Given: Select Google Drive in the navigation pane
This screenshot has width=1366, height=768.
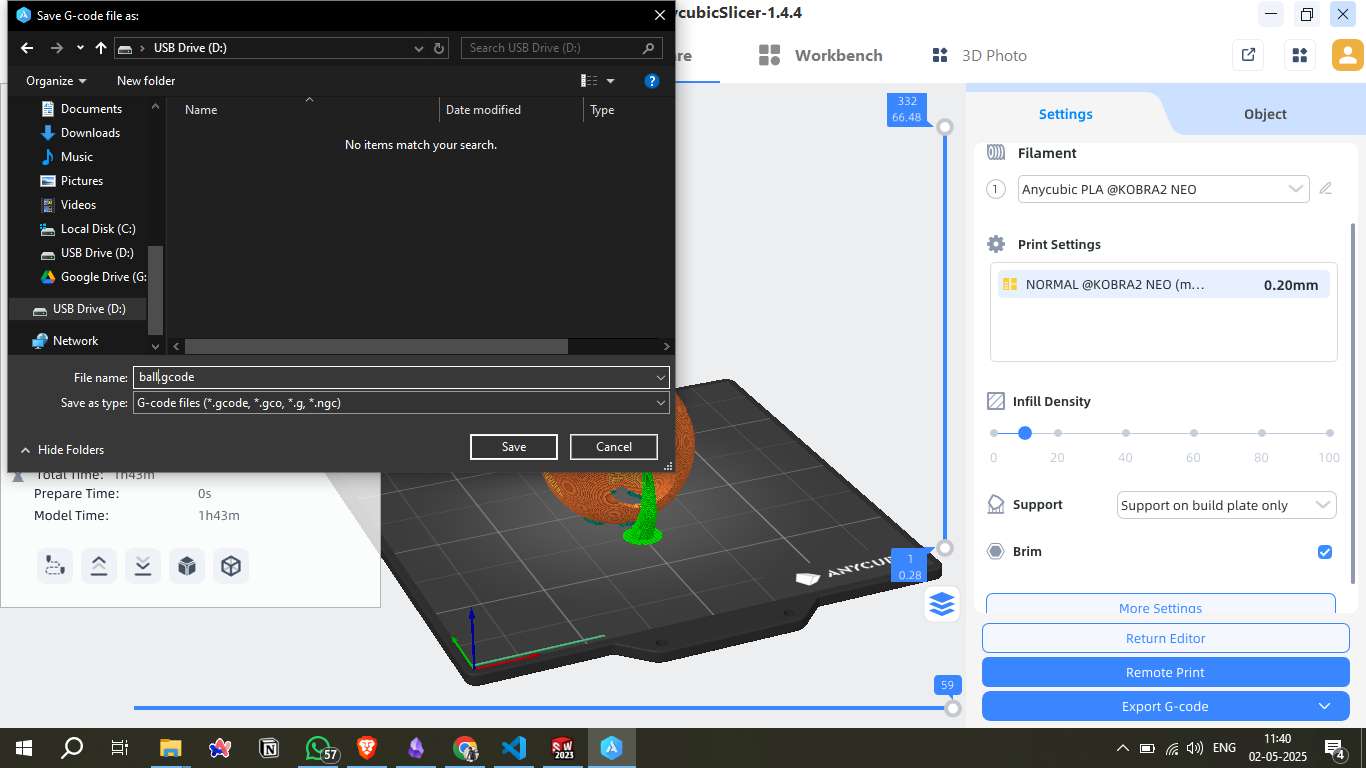Looking at the screenshot, I should coord(93,277).
